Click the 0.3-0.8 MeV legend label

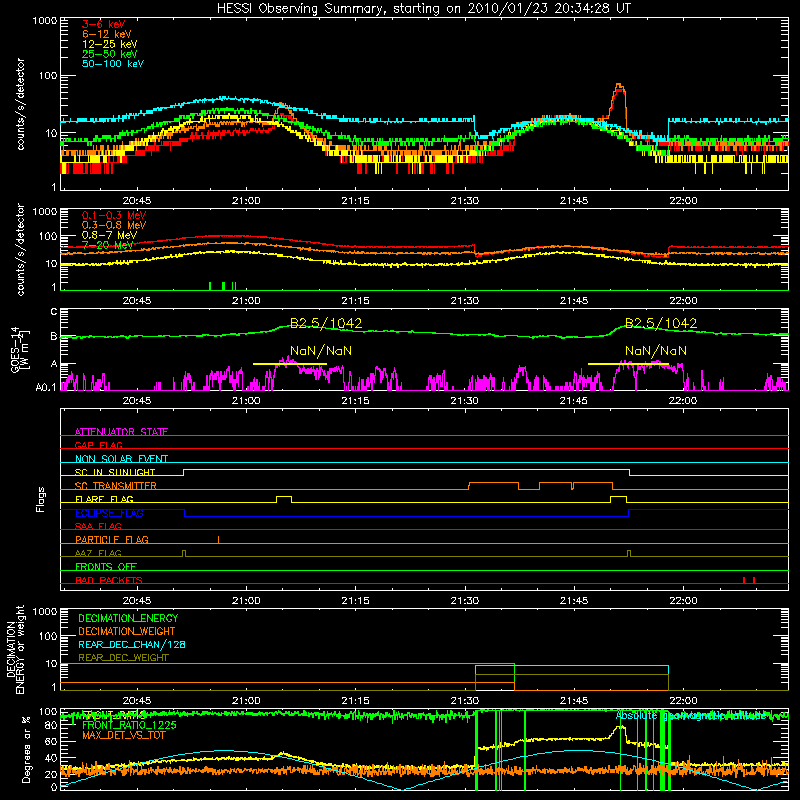point(114,225)
